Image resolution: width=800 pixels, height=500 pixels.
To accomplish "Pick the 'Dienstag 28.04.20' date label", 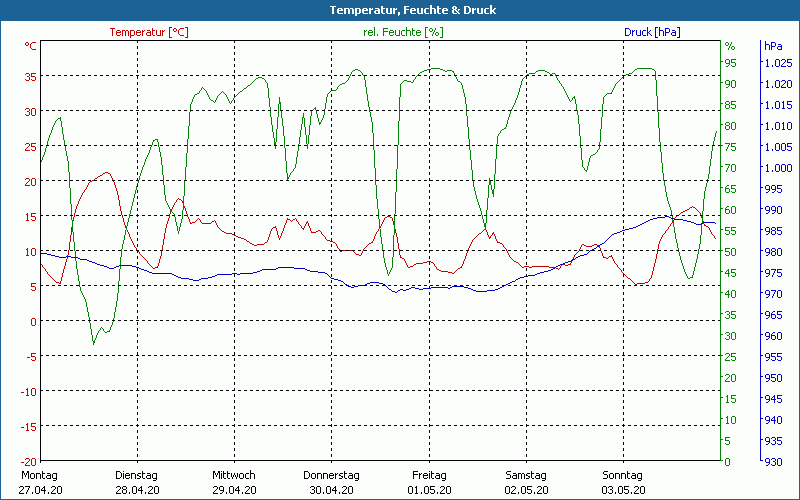I will pos(137,482).
